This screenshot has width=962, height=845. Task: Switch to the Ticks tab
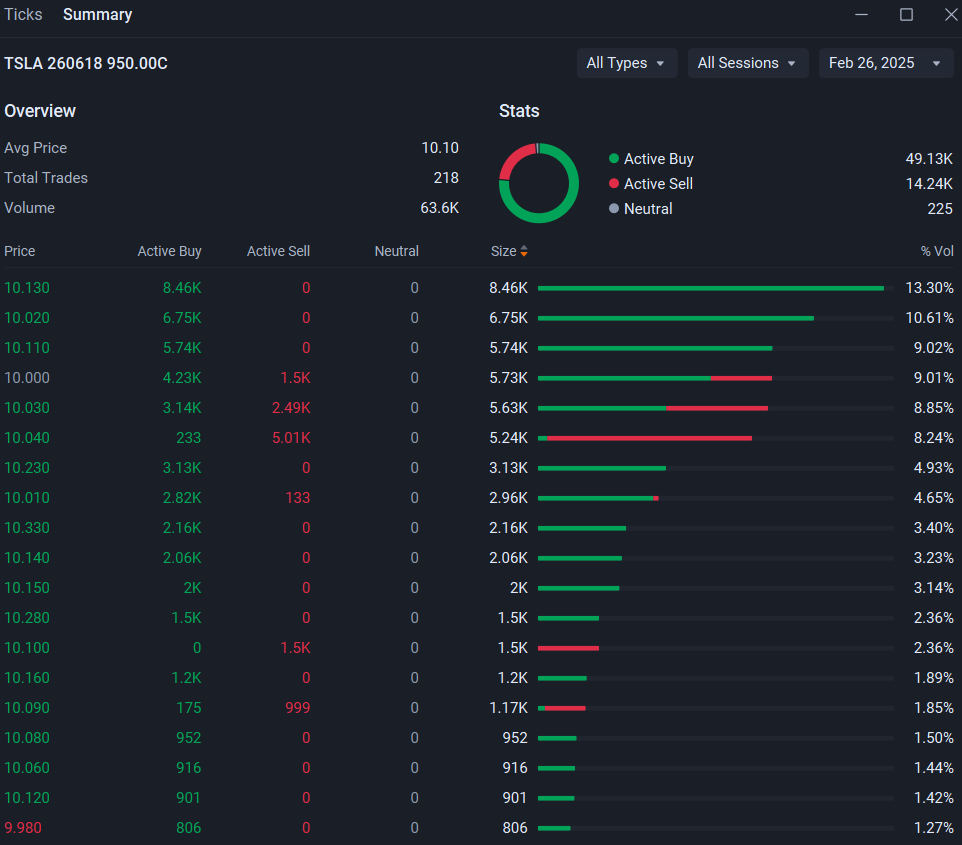coord(23,15)
